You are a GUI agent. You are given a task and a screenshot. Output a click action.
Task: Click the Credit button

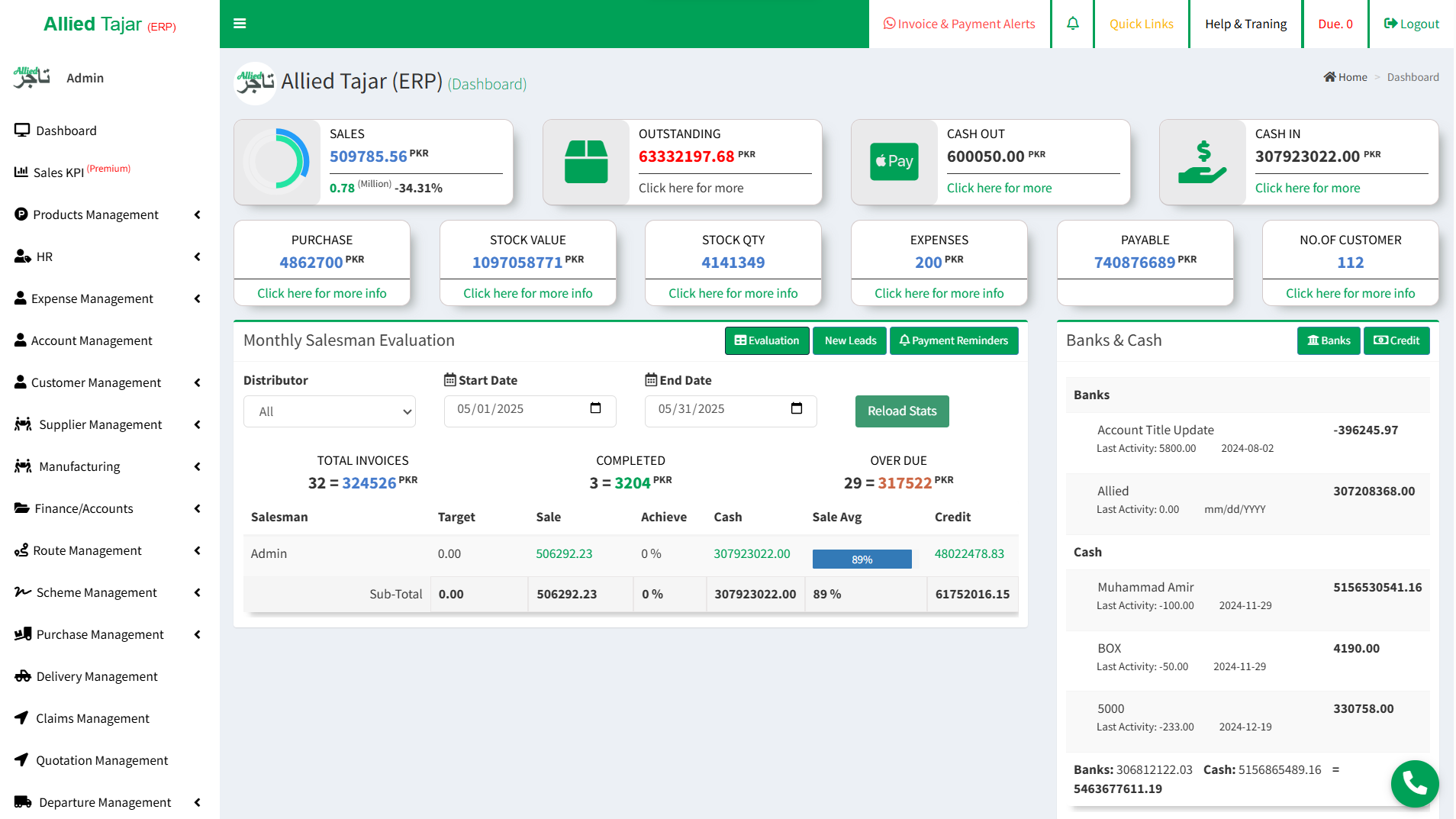coord(1396,340)
